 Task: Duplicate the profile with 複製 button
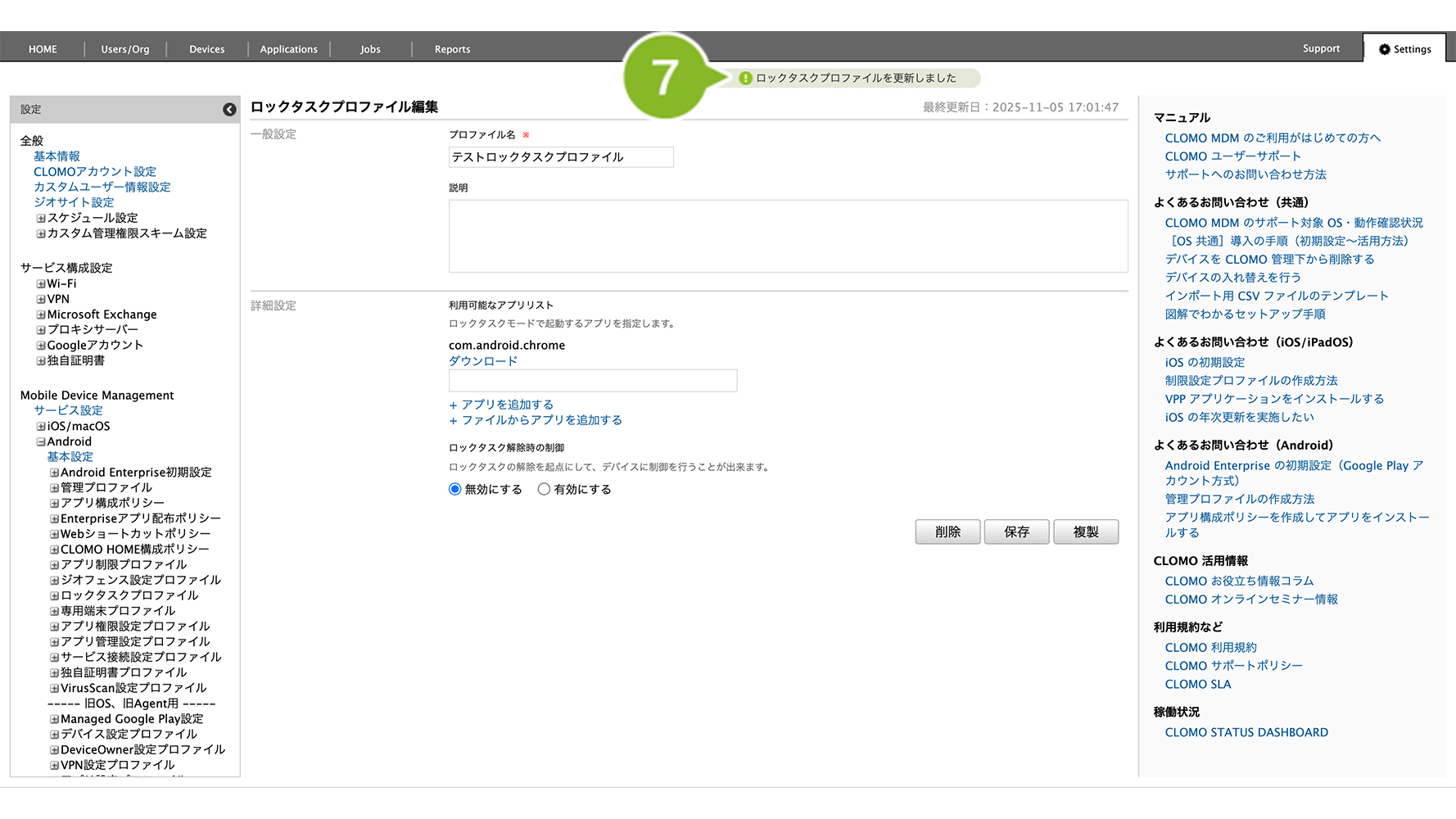(x=1086, y=532)
